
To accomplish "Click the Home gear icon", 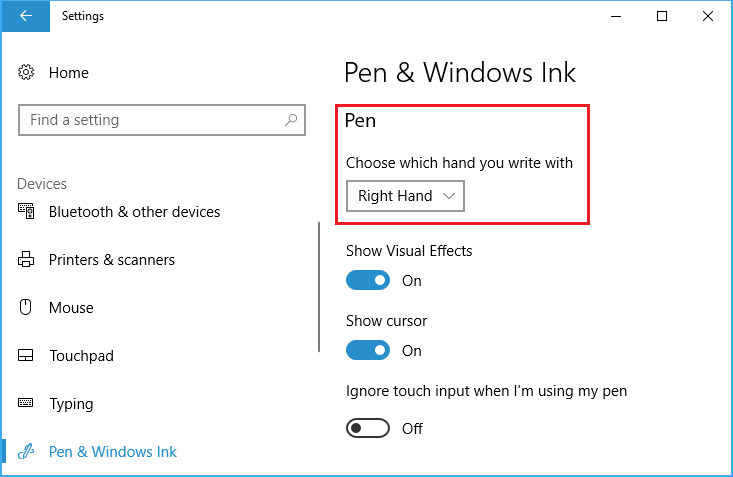I will (x=26, y=72).
